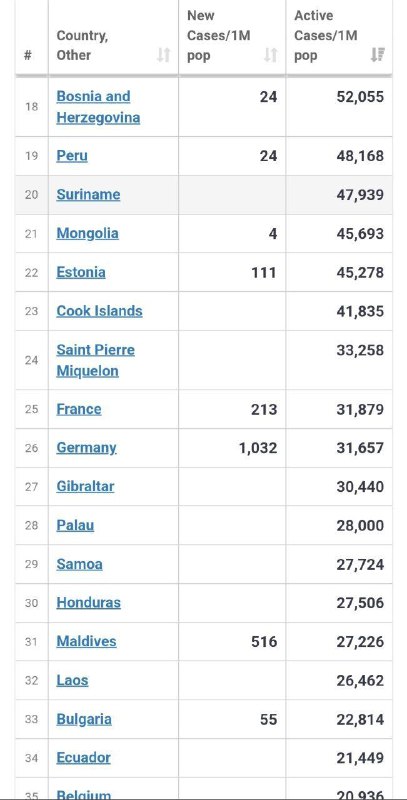Open the Palau country link

coord(75,525)
